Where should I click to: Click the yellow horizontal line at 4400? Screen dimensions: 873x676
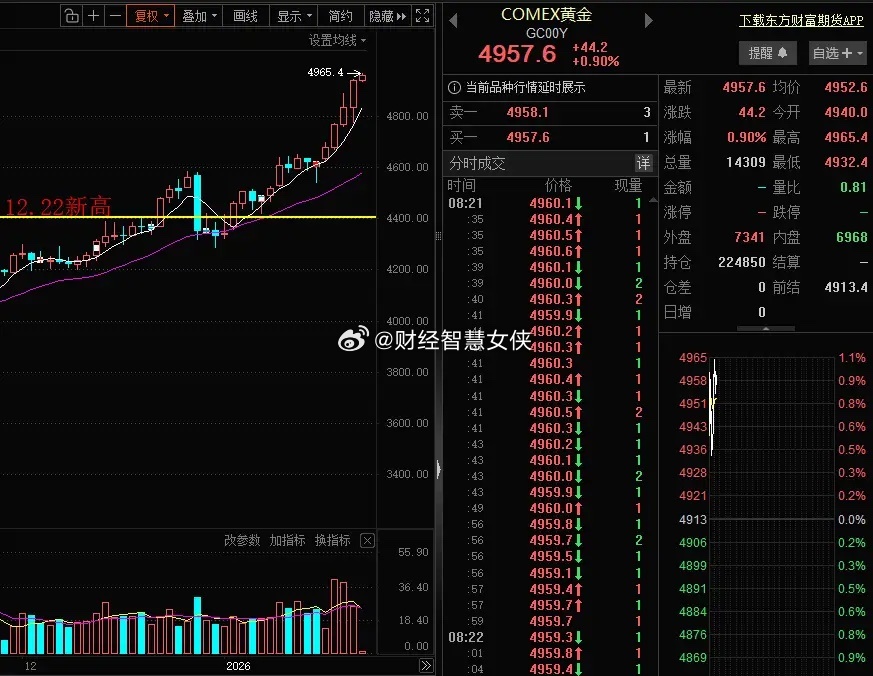pos(188,217)
